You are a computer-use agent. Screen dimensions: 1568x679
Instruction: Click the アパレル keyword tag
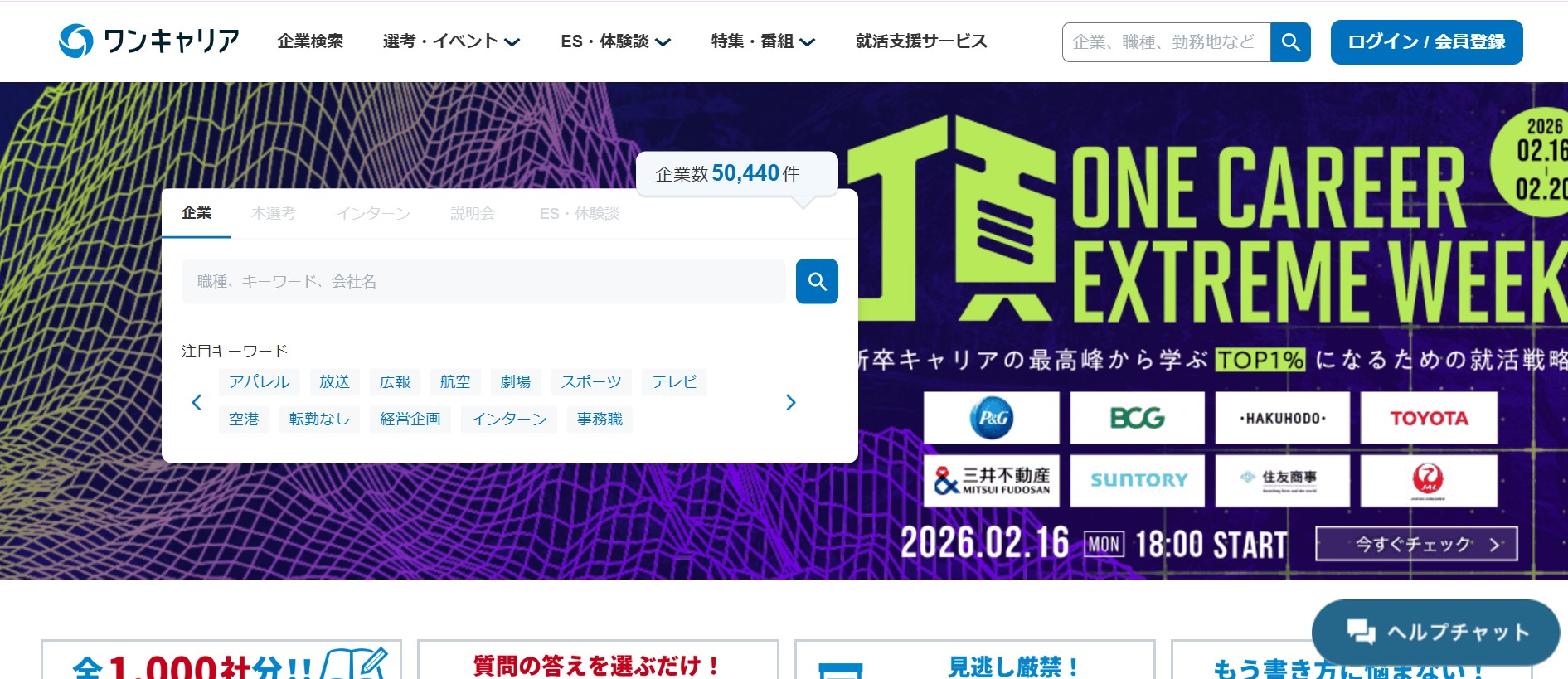[260, 382]
